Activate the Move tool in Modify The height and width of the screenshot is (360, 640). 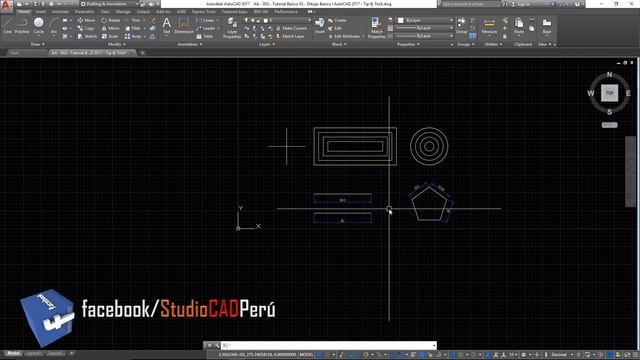(86, 20)
